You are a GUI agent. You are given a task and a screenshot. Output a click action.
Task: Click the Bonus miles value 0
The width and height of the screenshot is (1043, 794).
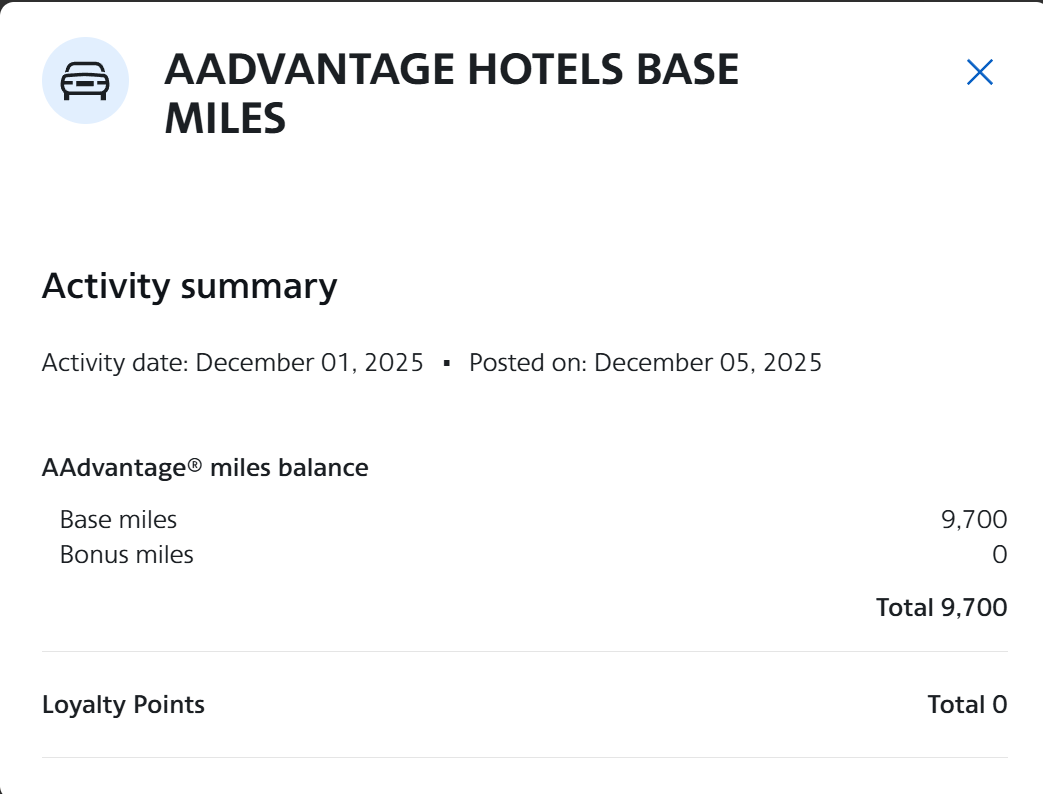[x=999, y=554]
